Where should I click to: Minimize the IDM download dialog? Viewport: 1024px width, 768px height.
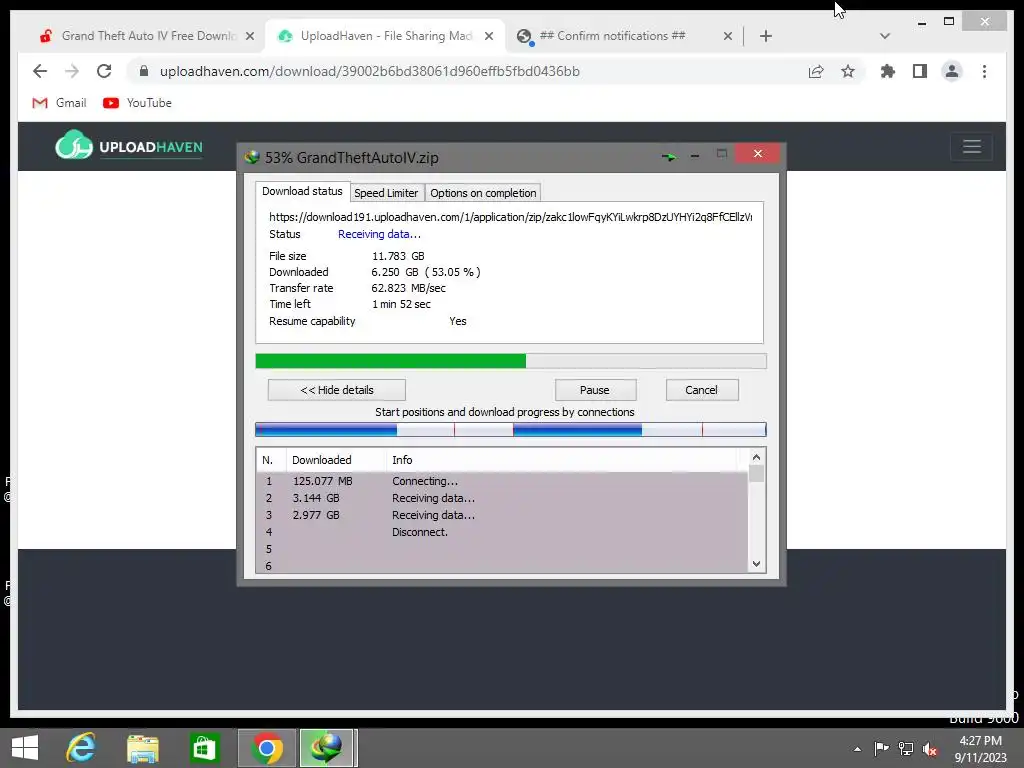pos(695,155)
